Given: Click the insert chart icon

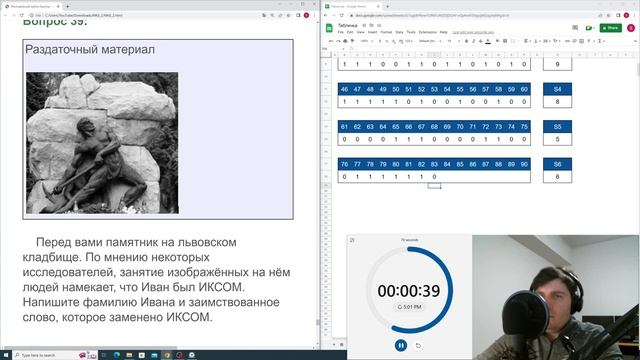Looking at the screenshot, I should (582, 41).
